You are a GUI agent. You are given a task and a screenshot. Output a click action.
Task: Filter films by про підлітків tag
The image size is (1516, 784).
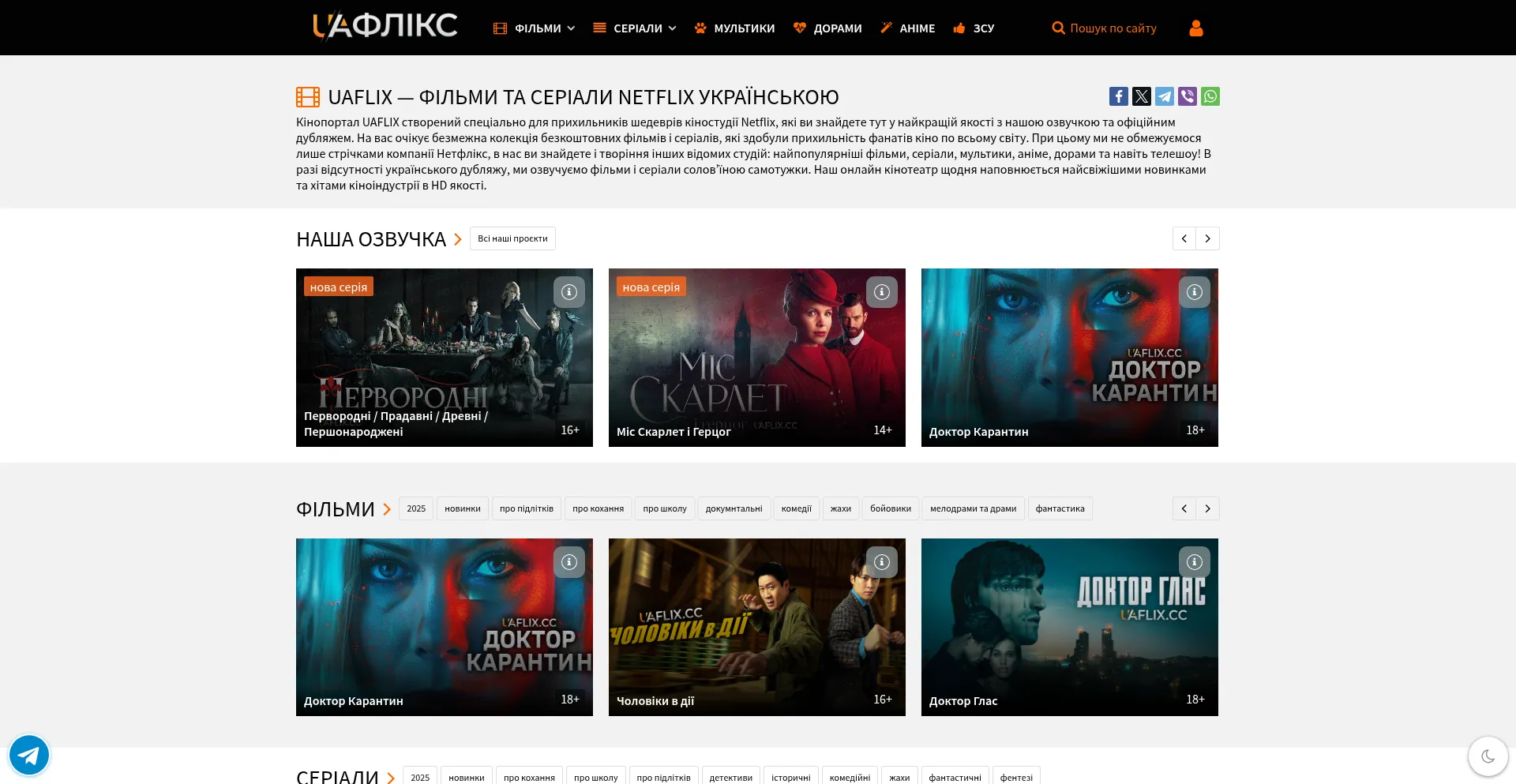527,508
